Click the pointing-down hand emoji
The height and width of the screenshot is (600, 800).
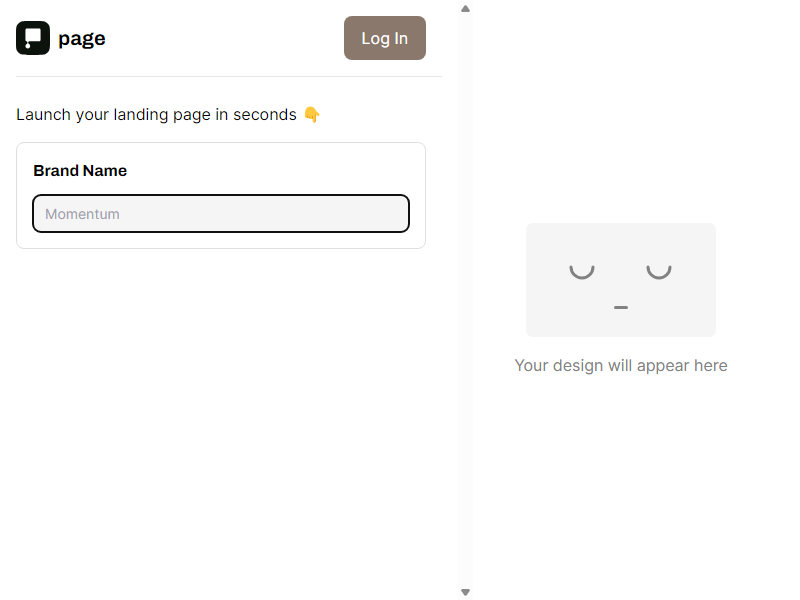(312, 114)
